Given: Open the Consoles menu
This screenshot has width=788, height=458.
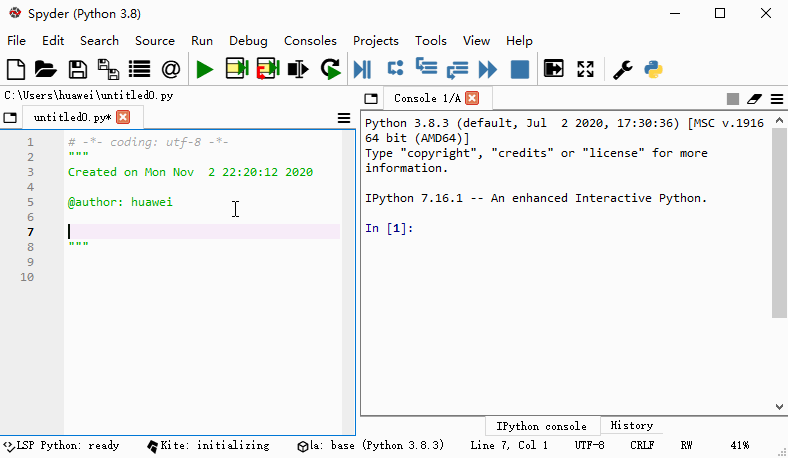Looking at the screenshot, I should point(310,41).
